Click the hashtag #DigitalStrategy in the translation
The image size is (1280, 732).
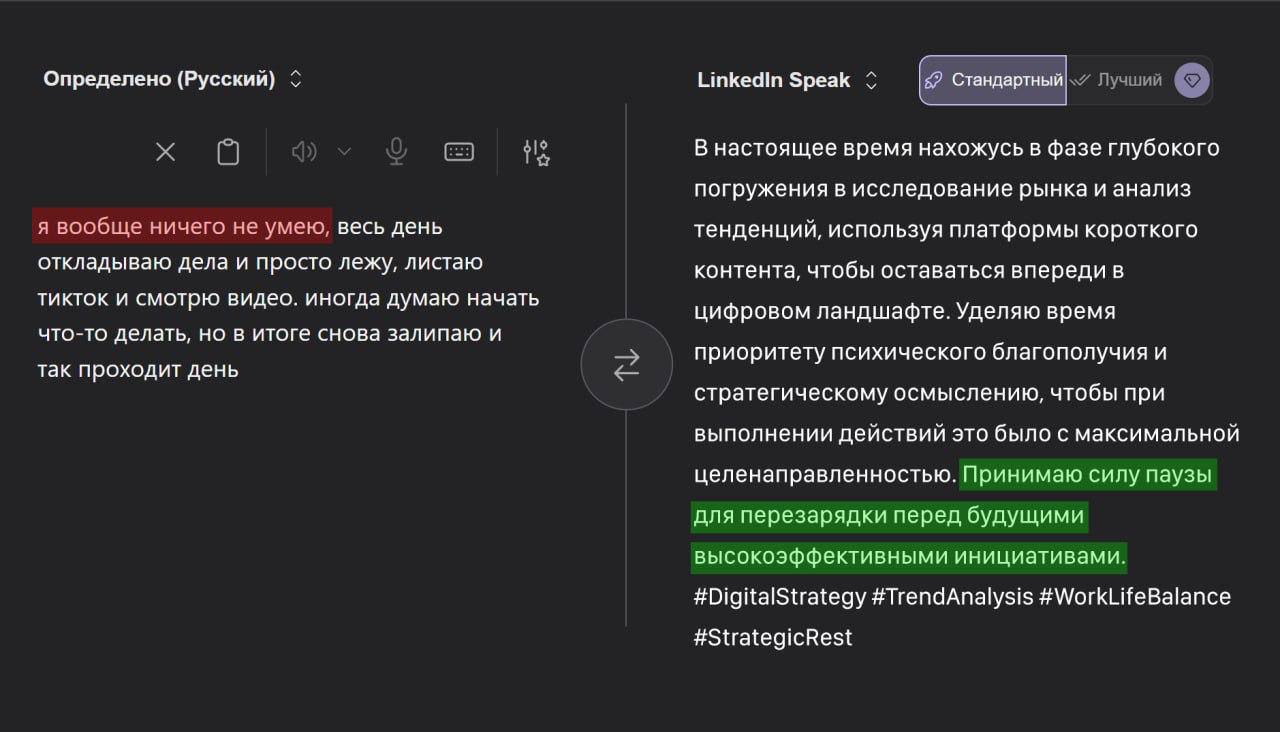[779, 596]
